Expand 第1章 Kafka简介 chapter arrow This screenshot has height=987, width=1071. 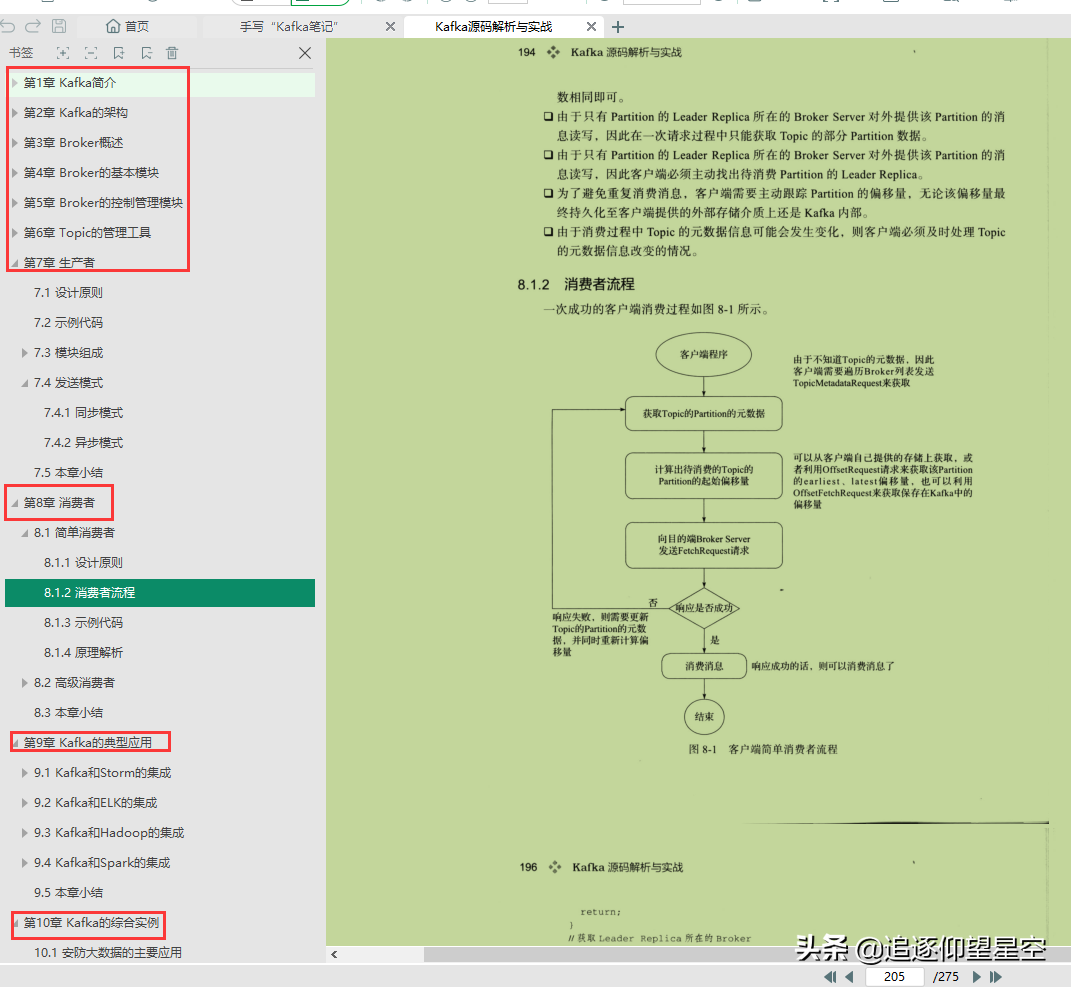click(x=14, y=83)
